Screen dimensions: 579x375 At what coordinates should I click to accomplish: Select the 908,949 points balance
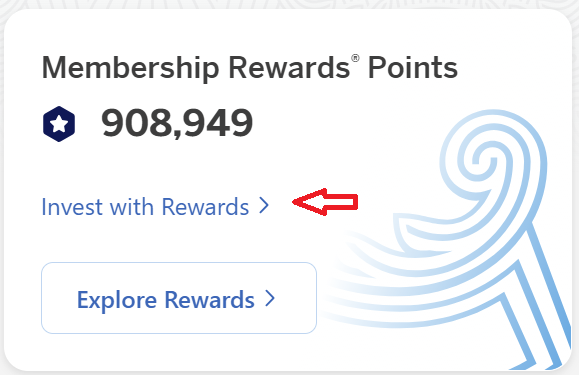point(177,123)
